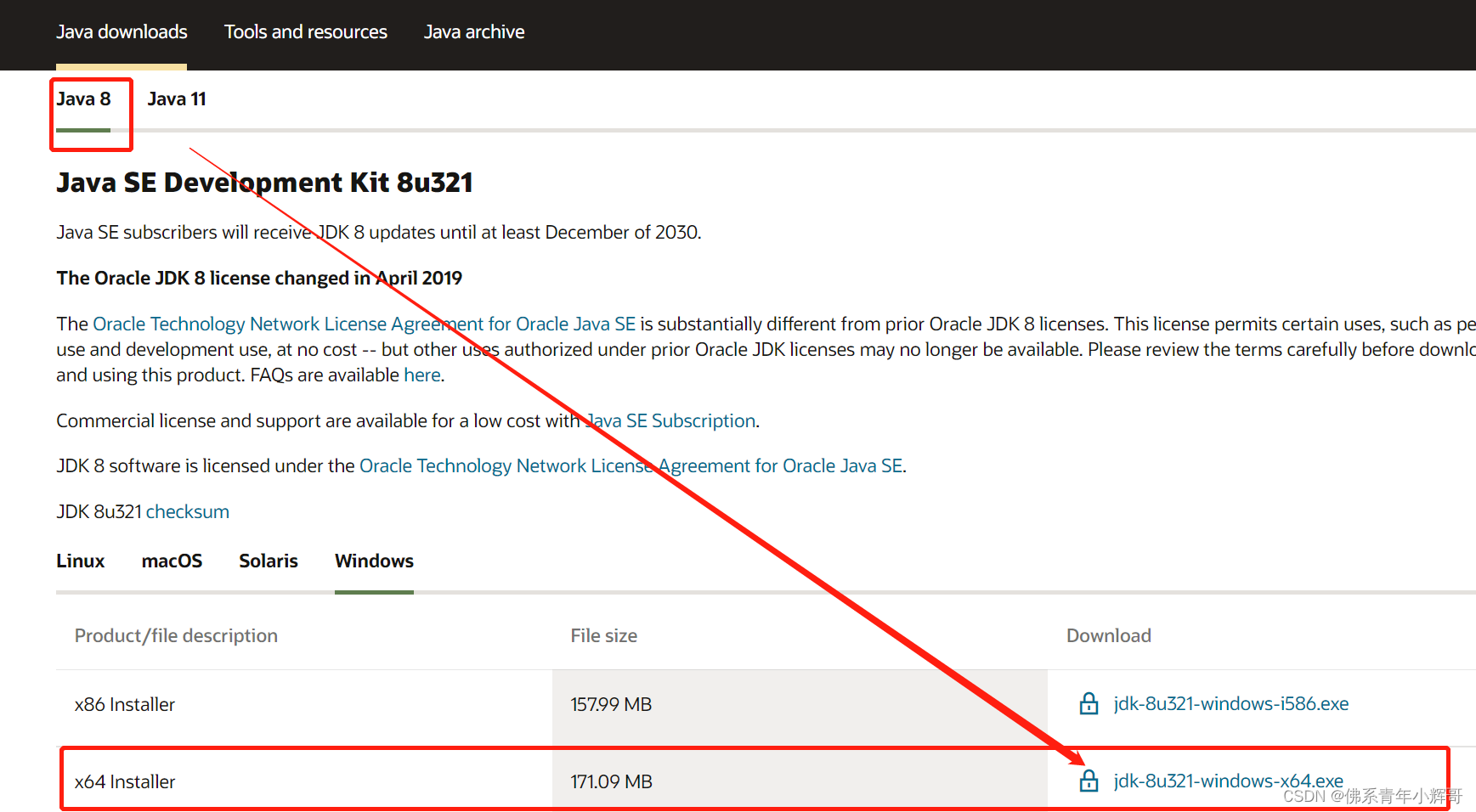Viewport: 1476px width, 812px height.
Task: Click the 'x64 Installer' row label
Action: 125,782
